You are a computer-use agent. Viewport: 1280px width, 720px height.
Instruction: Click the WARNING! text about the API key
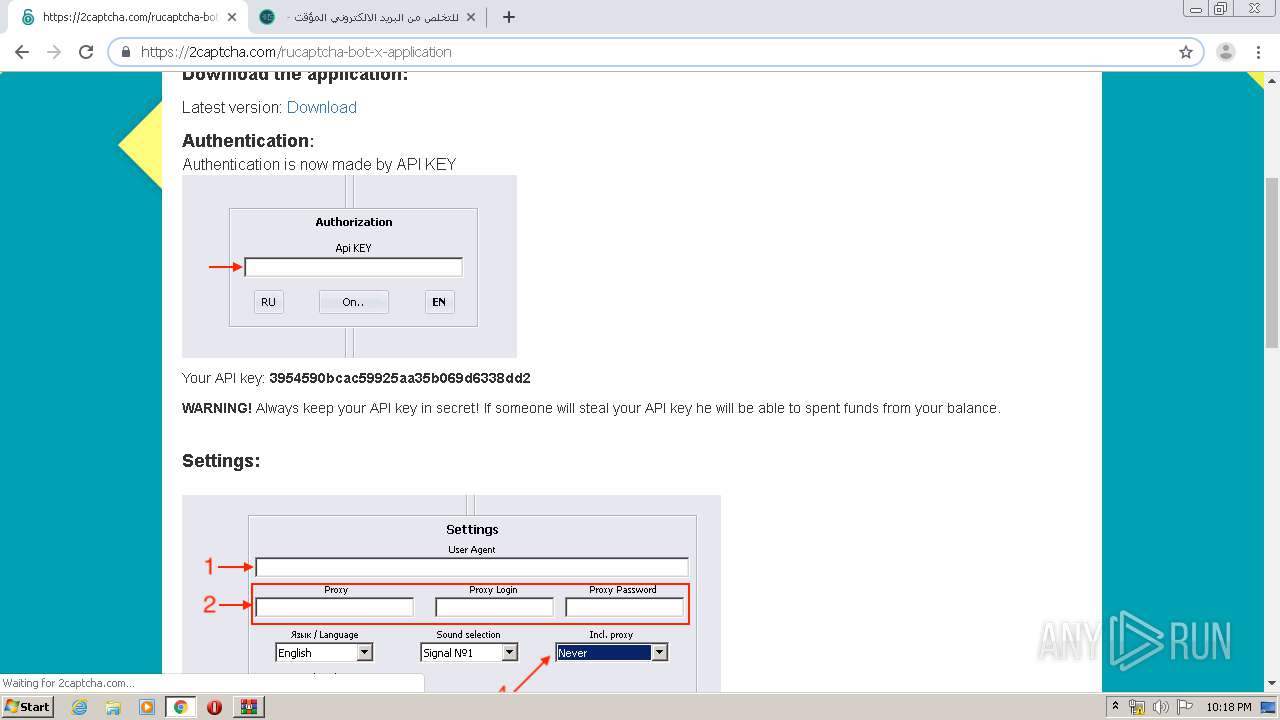(591, 408)
